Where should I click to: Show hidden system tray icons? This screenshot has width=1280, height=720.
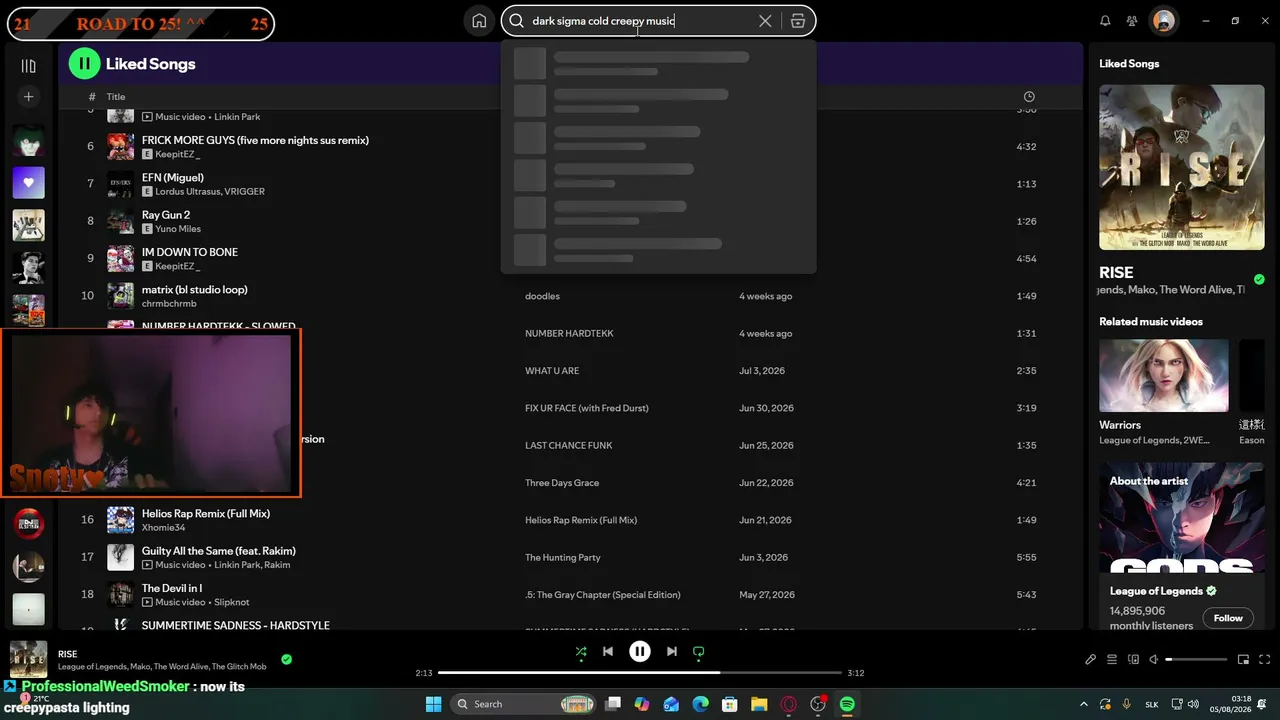[1084, 704]
